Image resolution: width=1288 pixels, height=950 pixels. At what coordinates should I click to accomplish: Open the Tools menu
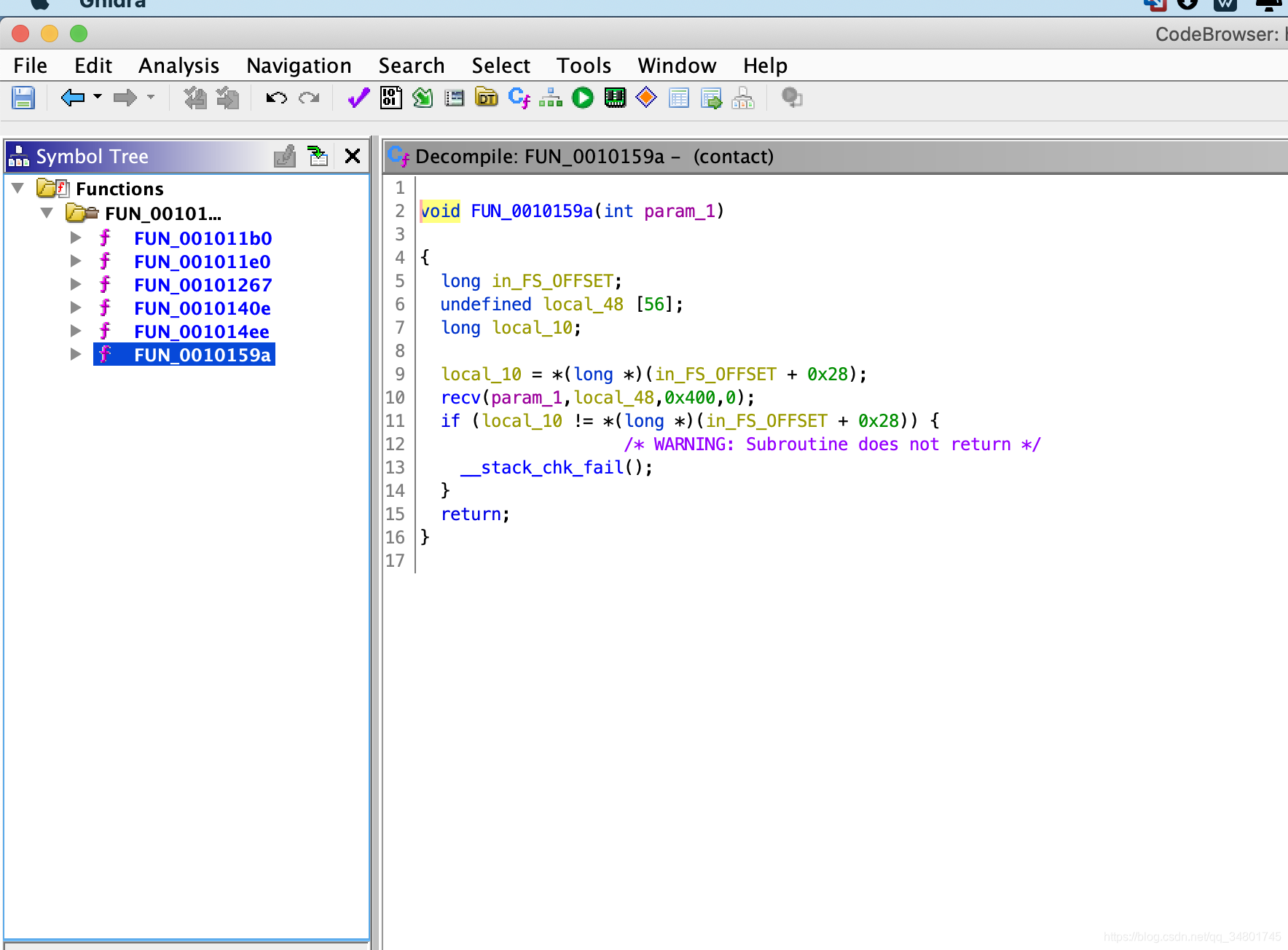click(x=584, y=66)
